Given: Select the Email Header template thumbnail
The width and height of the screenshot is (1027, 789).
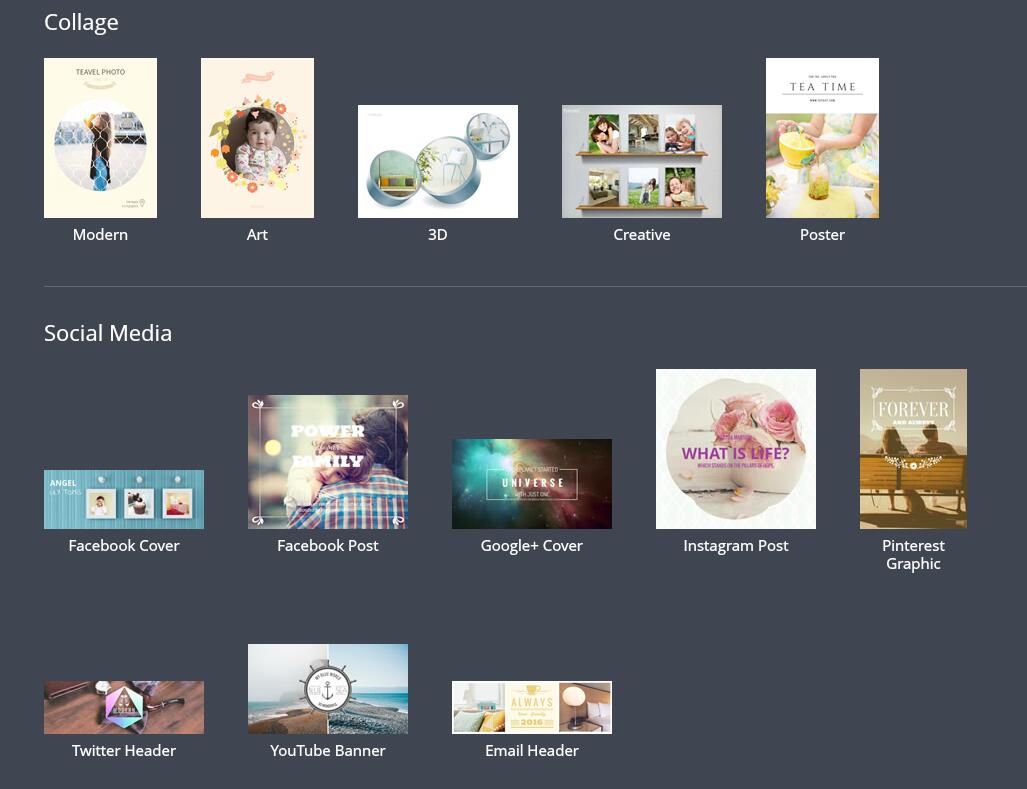Looking at the screenshot, I should [532, 707].
